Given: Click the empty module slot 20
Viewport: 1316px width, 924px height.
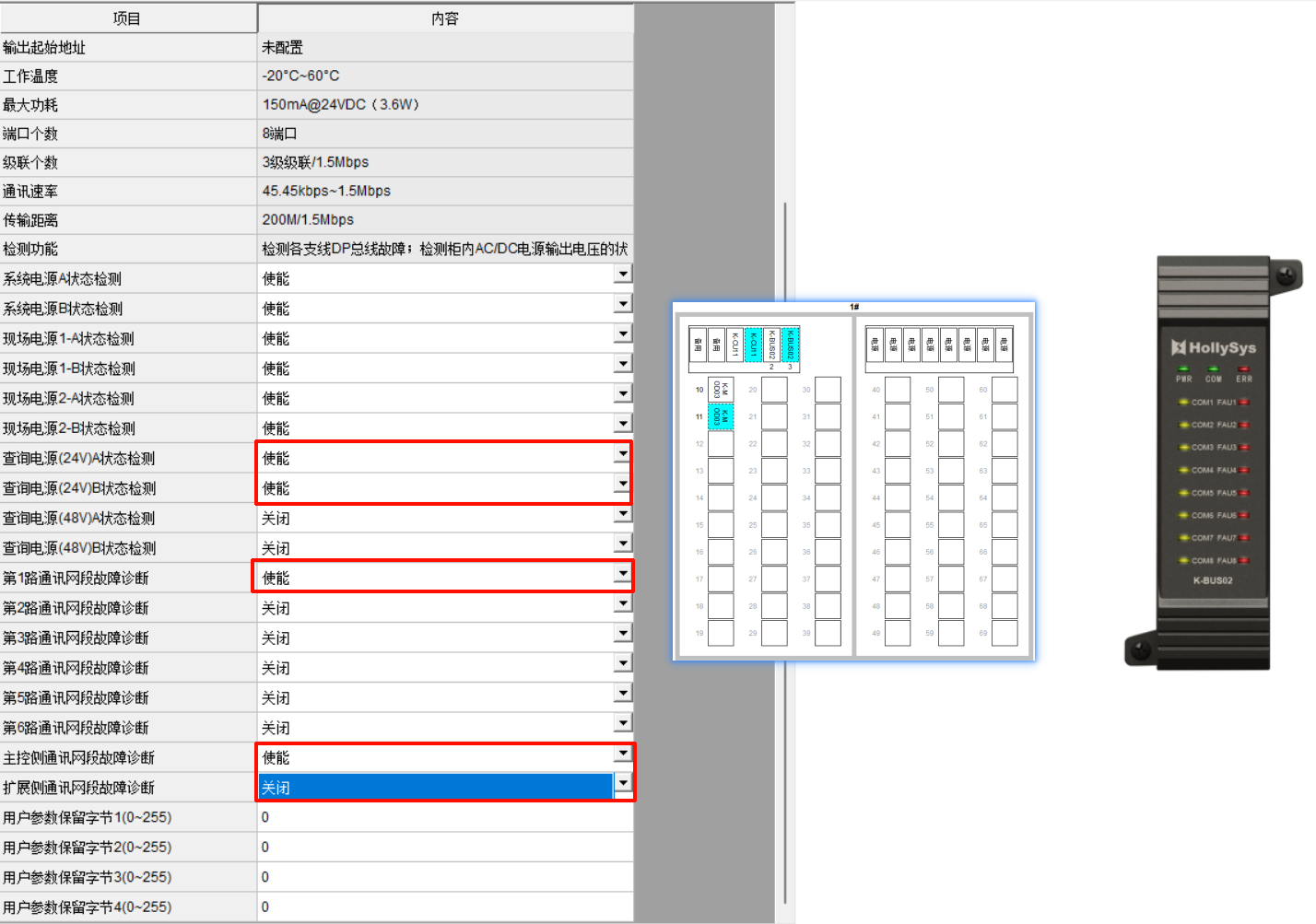Looking at the screenshot, I should 774,390.
